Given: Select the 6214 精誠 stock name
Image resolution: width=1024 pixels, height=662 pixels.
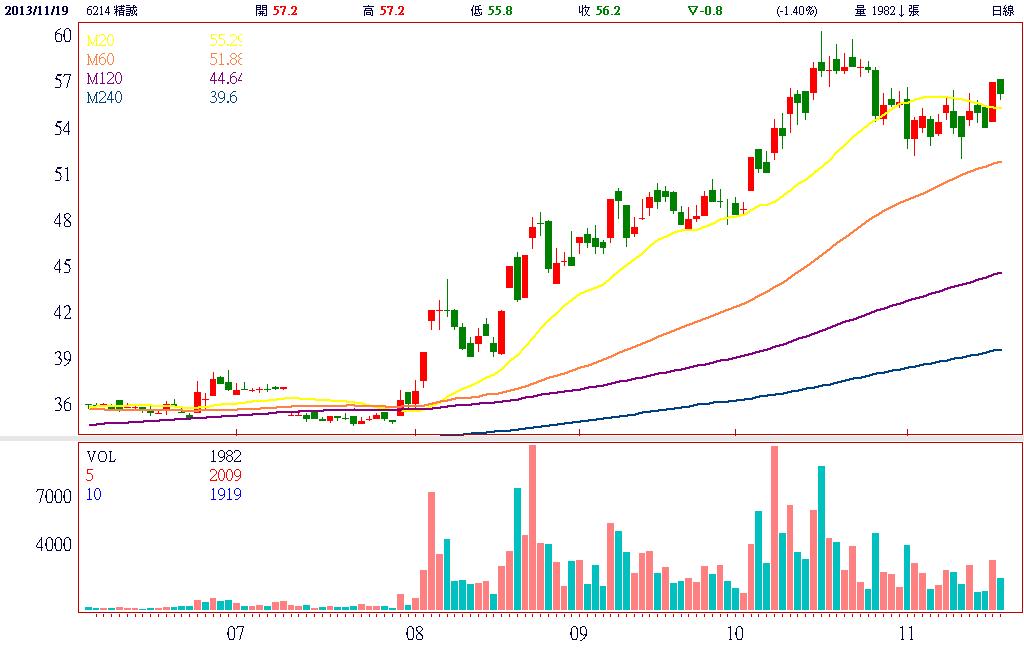Looking at the screenshot, I should tap(112, 11).
